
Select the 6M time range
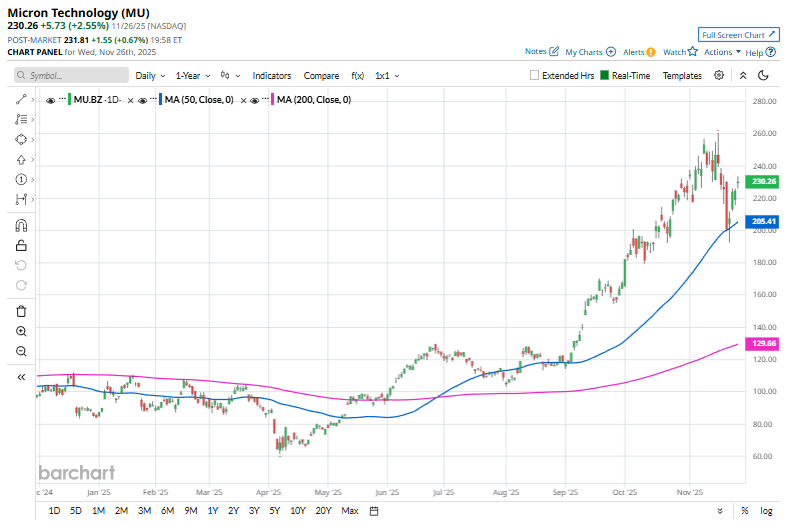[x=167, y=511]
